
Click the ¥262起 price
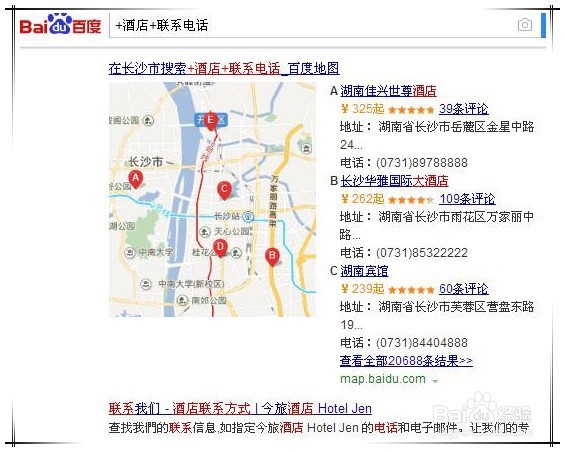tap(362, 199)
